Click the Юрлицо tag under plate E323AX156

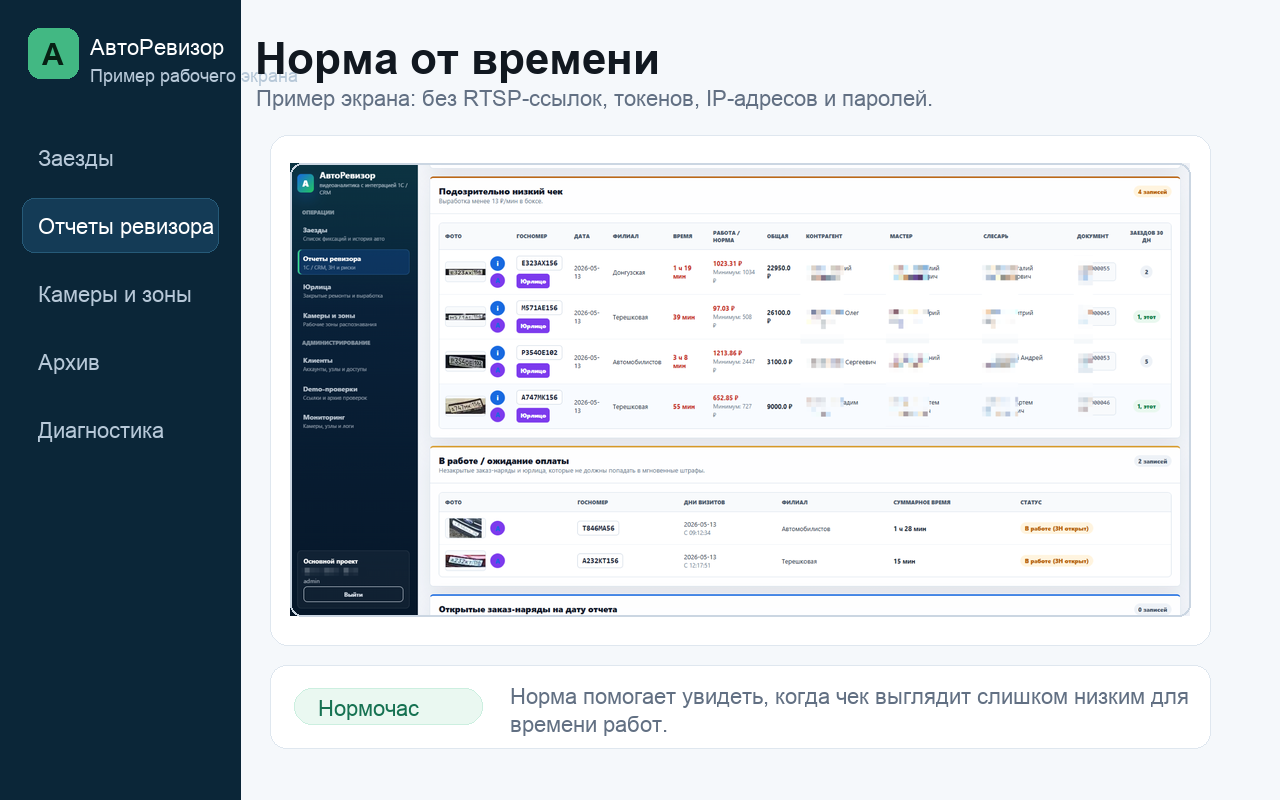pos(533,281)
